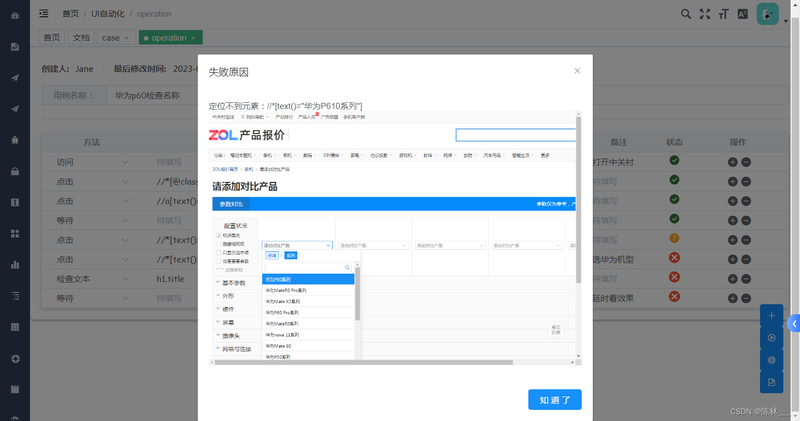800x421 pixels.
Task: Toggle the 隐藏相同项 checkbox in the snapshot
Action: click(x=219, y=244)
